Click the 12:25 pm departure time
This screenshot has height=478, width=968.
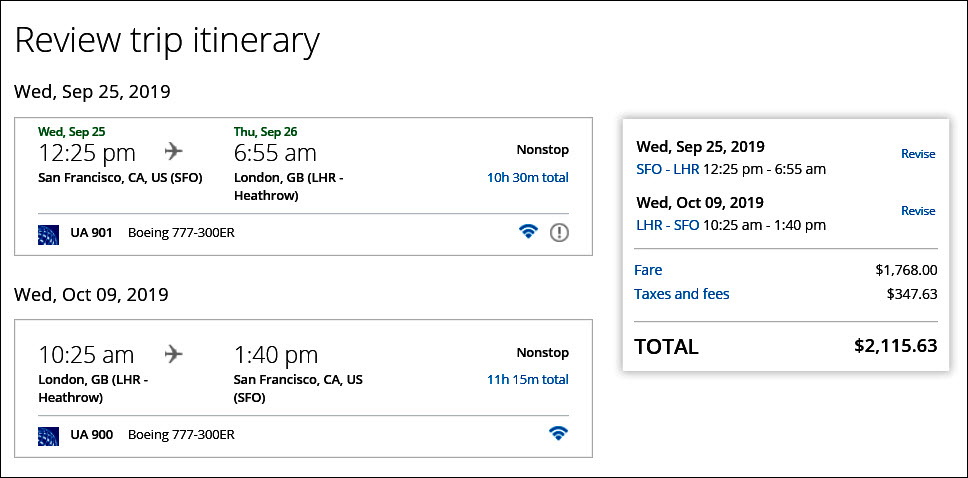(x=87, y=153)
